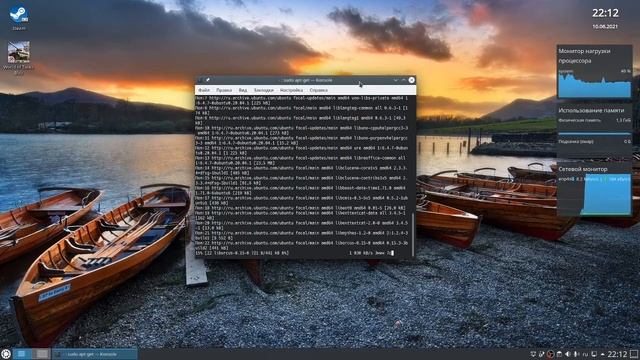Open the Правка menu in Konsole
This screenshot has width=640, height=360.
tap(224, 90)
